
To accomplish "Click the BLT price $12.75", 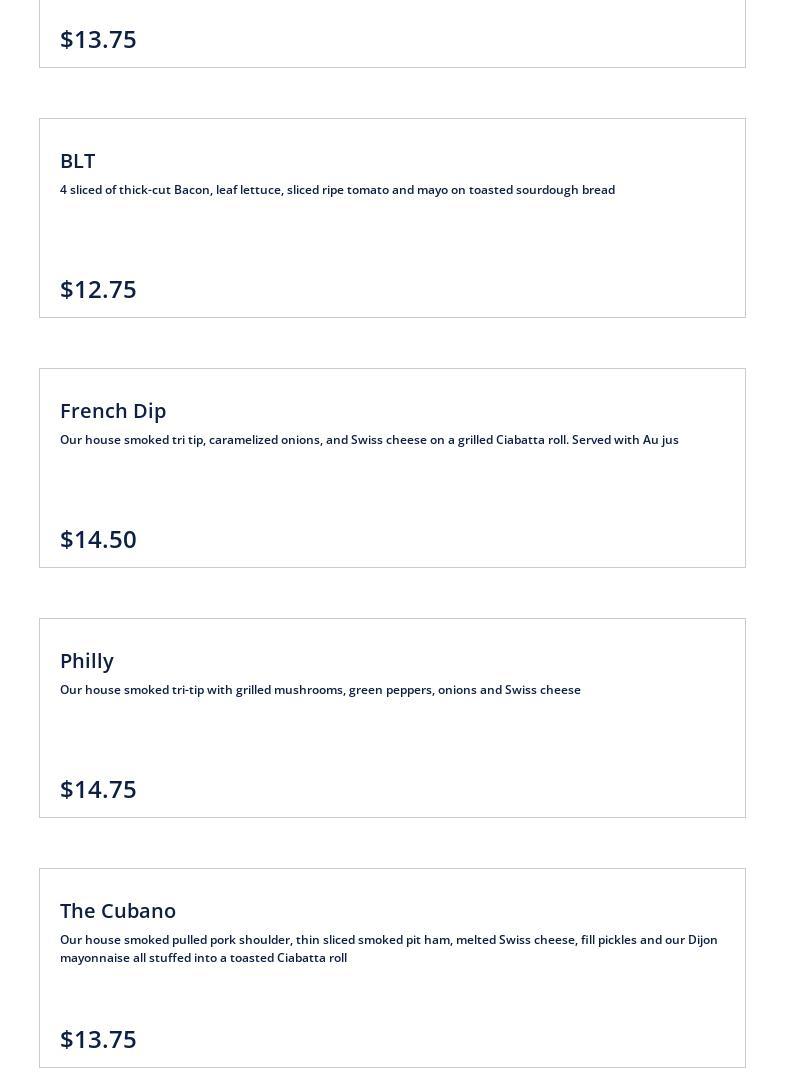I will click(98, 289).
